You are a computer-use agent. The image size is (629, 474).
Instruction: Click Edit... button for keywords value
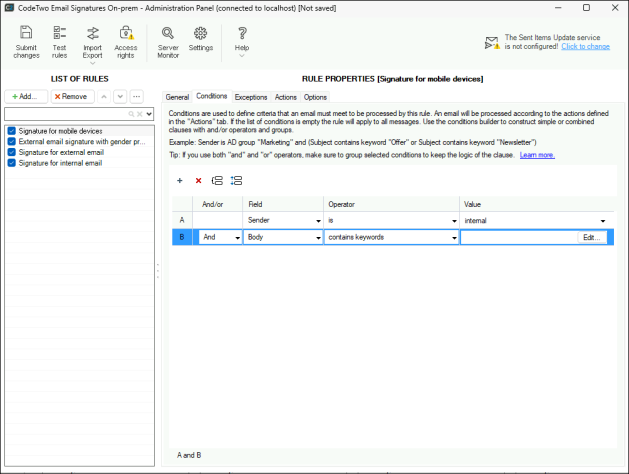pos(592,237)
